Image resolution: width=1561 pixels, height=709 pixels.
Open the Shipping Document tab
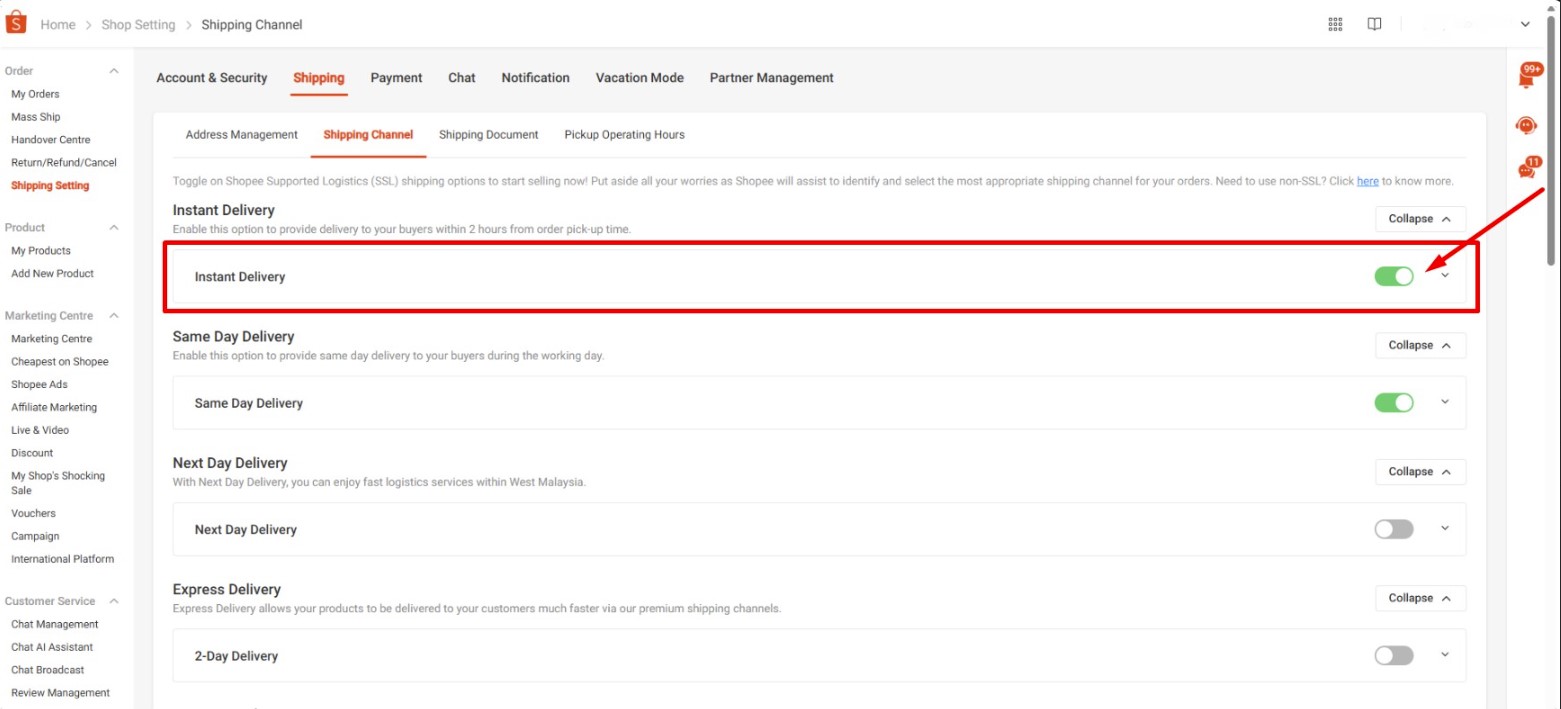click(x=488, y=134)
